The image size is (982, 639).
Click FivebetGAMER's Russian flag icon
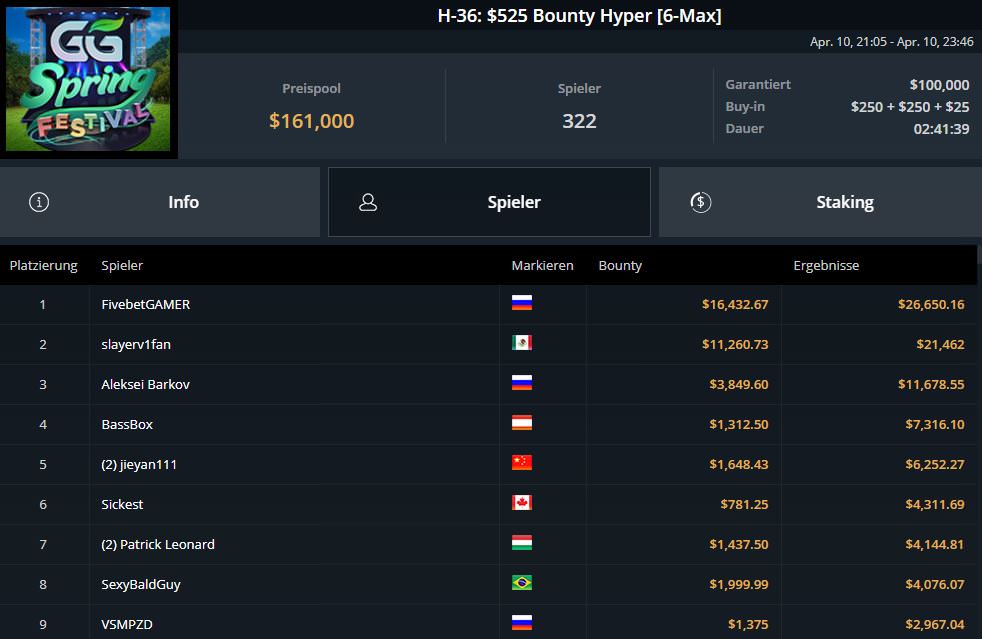click(521, 304)
